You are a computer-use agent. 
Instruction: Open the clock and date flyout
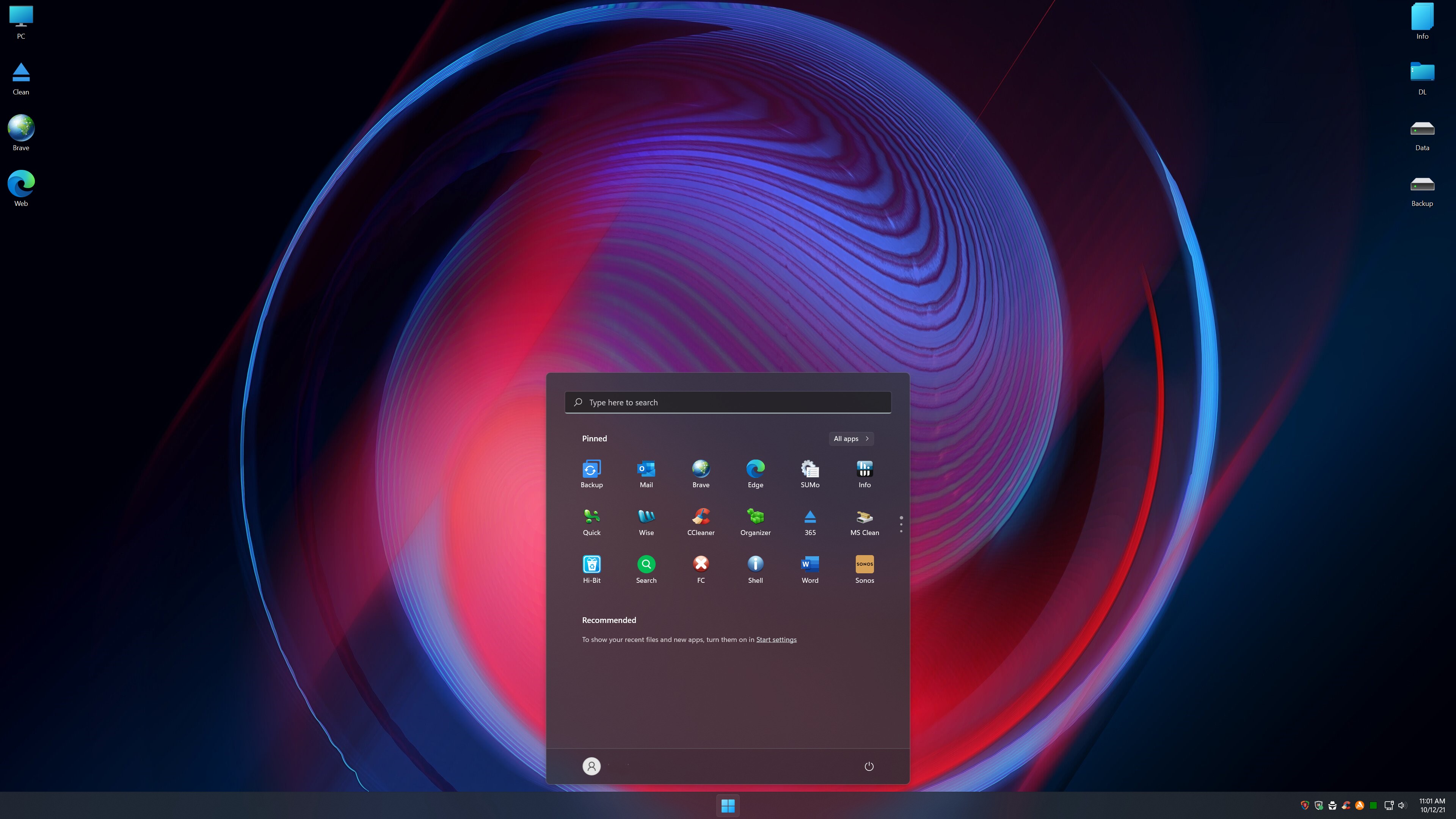click(1432, 805)
